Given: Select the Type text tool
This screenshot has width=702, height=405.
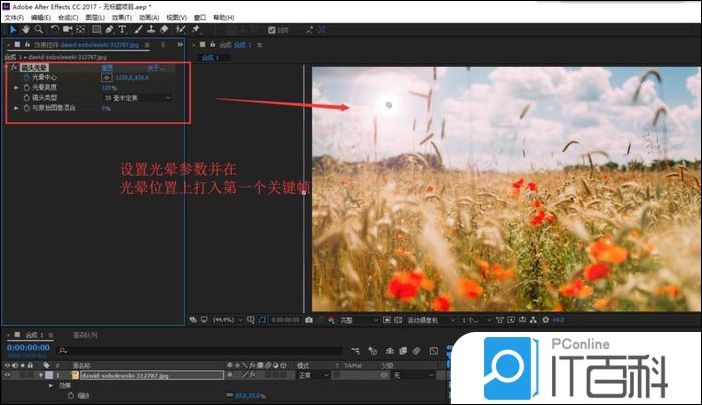Looking at the screenshot, I should pyautogui.click(x=122, y=30).
